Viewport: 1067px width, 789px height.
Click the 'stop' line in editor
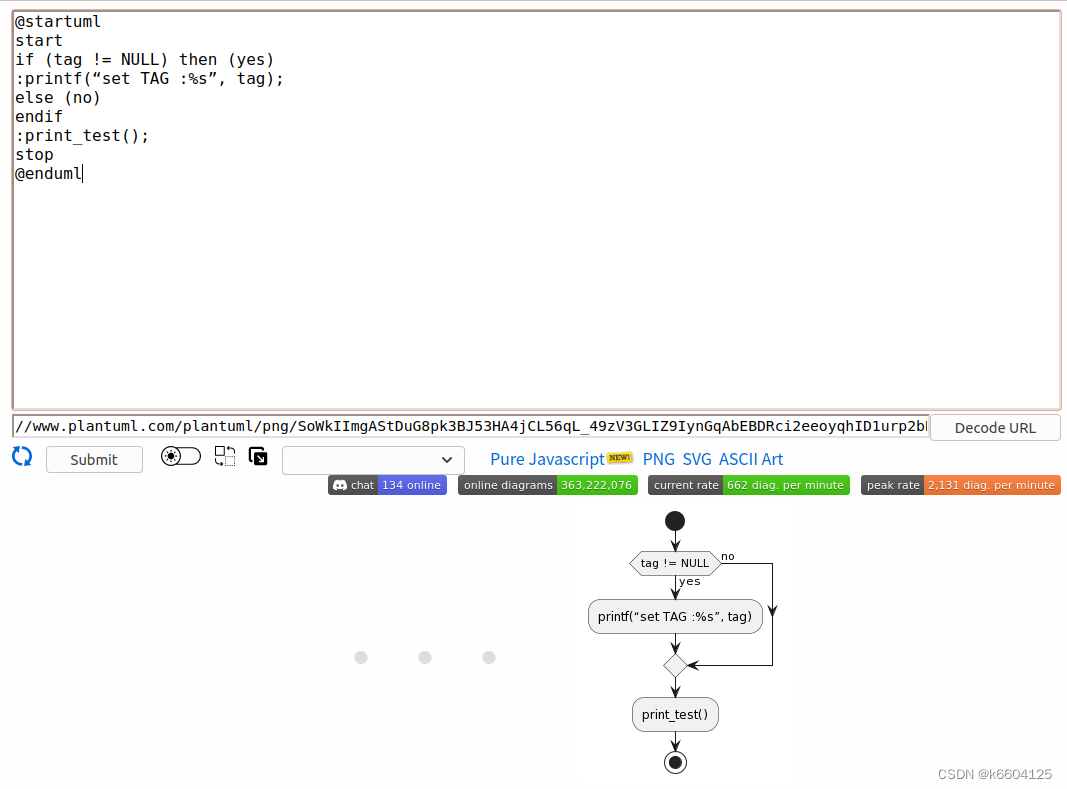34,155
